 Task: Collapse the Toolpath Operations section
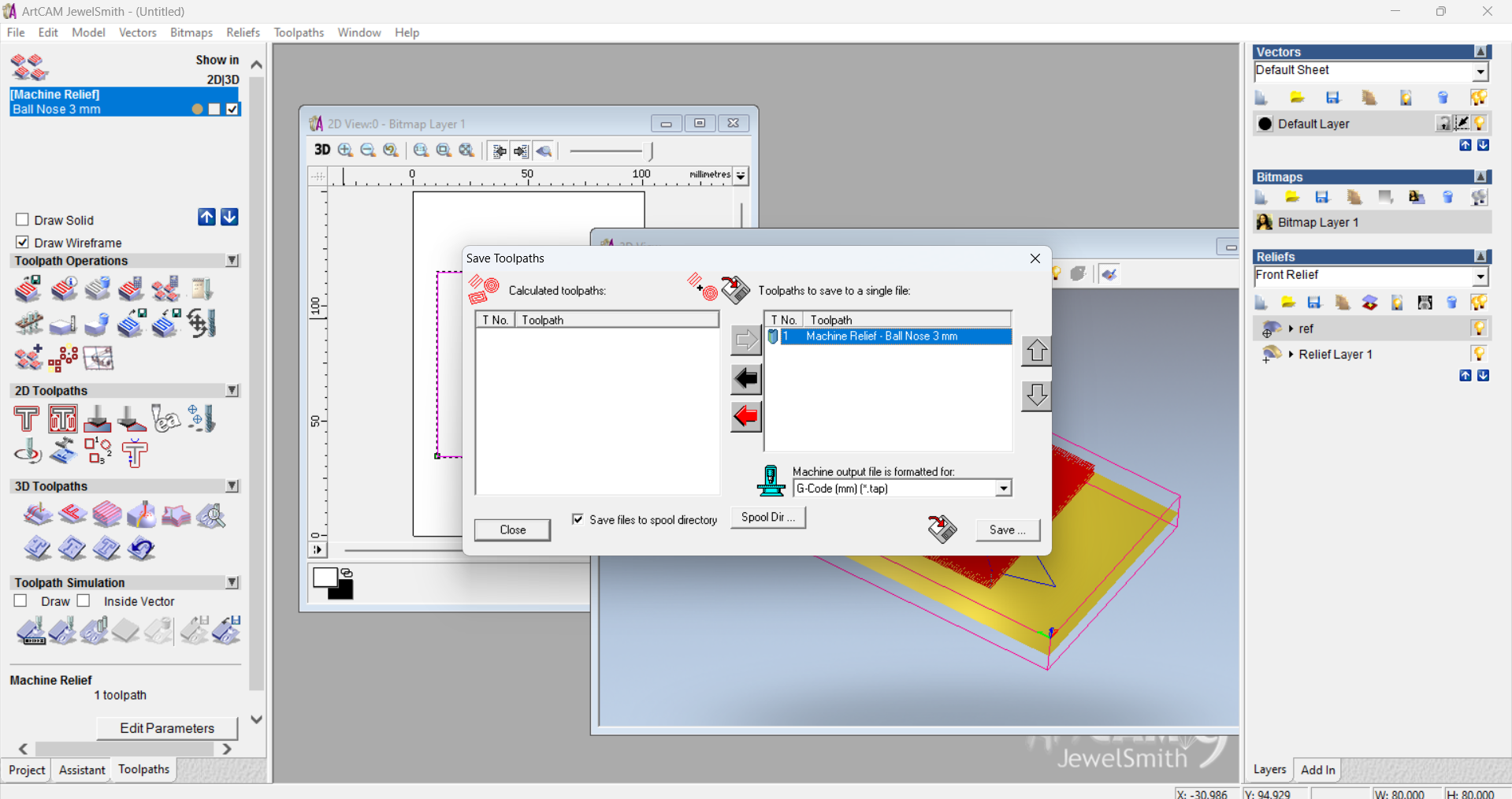(232, 261)
